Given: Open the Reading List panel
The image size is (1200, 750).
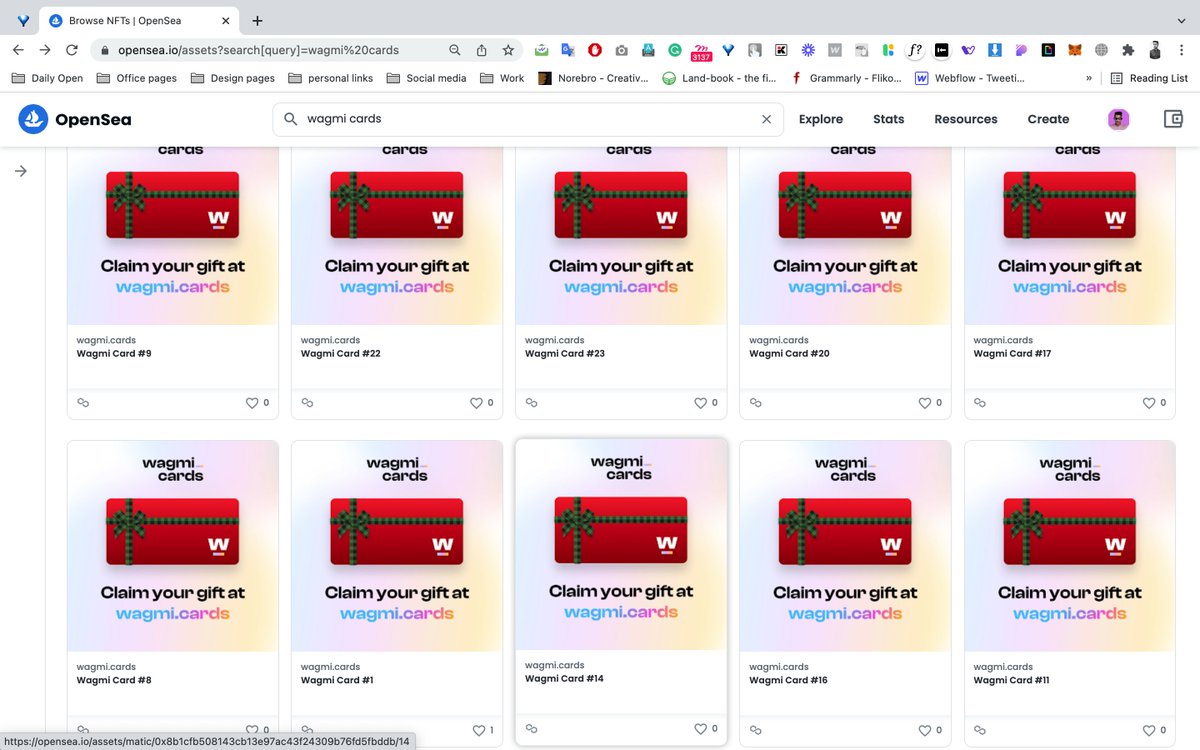Looking at the screenshot, I should click(x=1149, y=78).
